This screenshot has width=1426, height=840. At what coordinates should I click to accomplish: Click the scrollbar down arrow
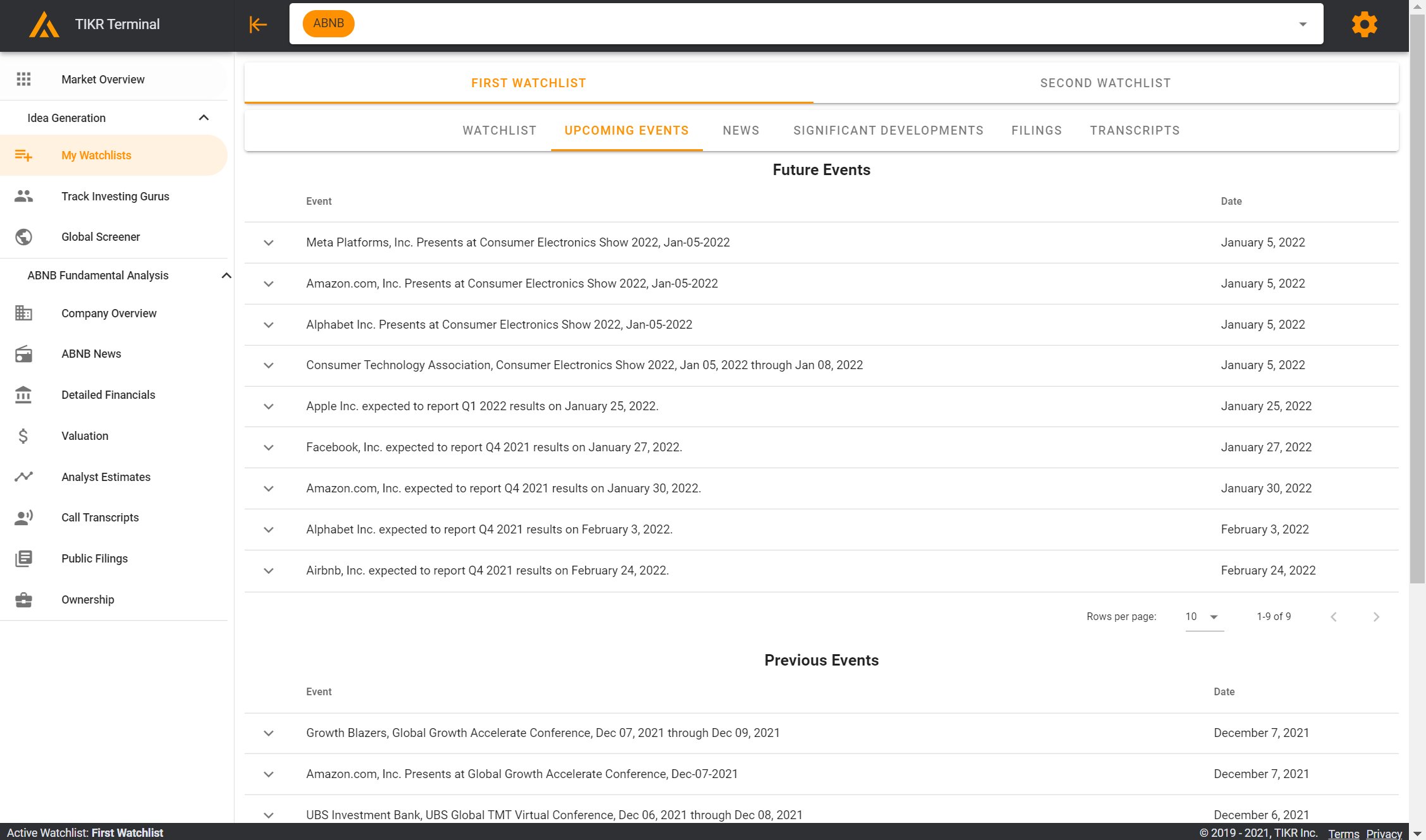coord(1418,834)
